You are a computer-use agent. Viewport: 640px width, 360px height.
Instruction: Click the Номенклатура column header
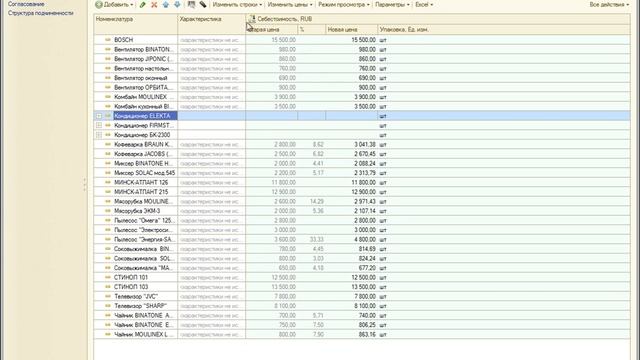point(136,24)
